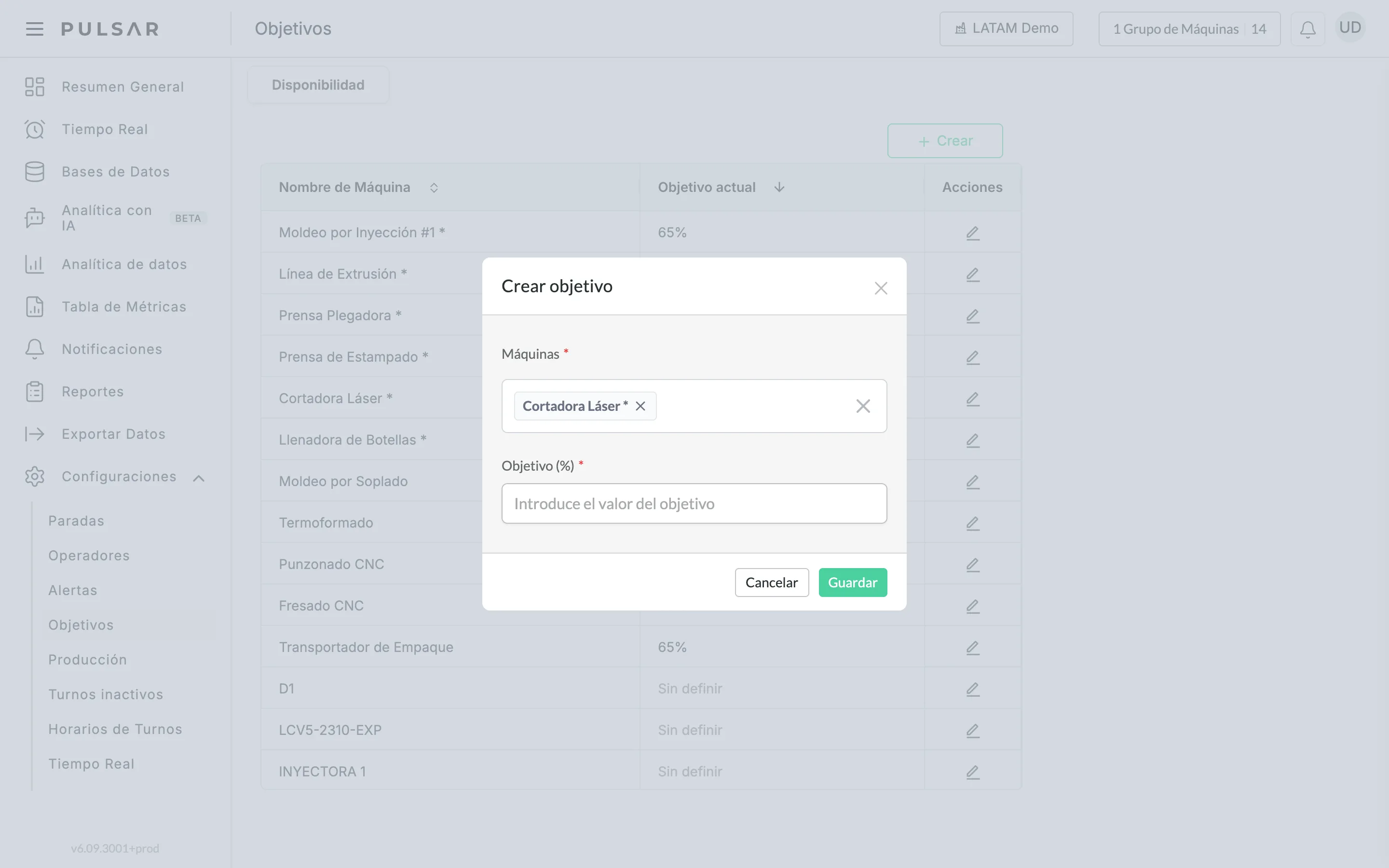Click the Bases de Datos icon
Viewport: 1389px width, 868px height.
click(34, 172)
